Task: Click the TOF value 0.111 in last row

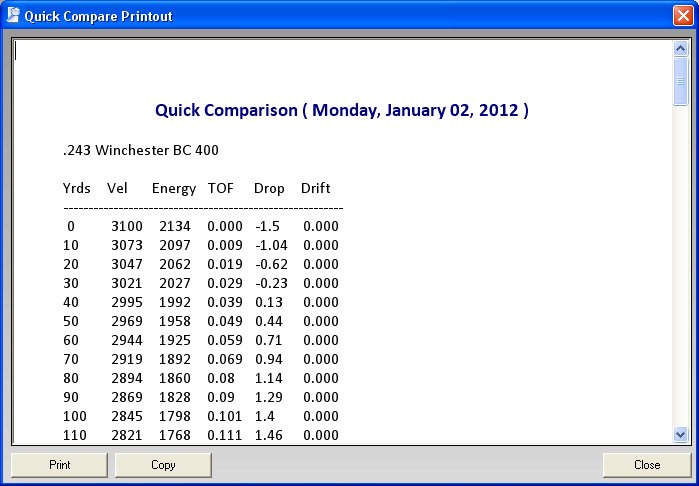Action: pos(224,435)
